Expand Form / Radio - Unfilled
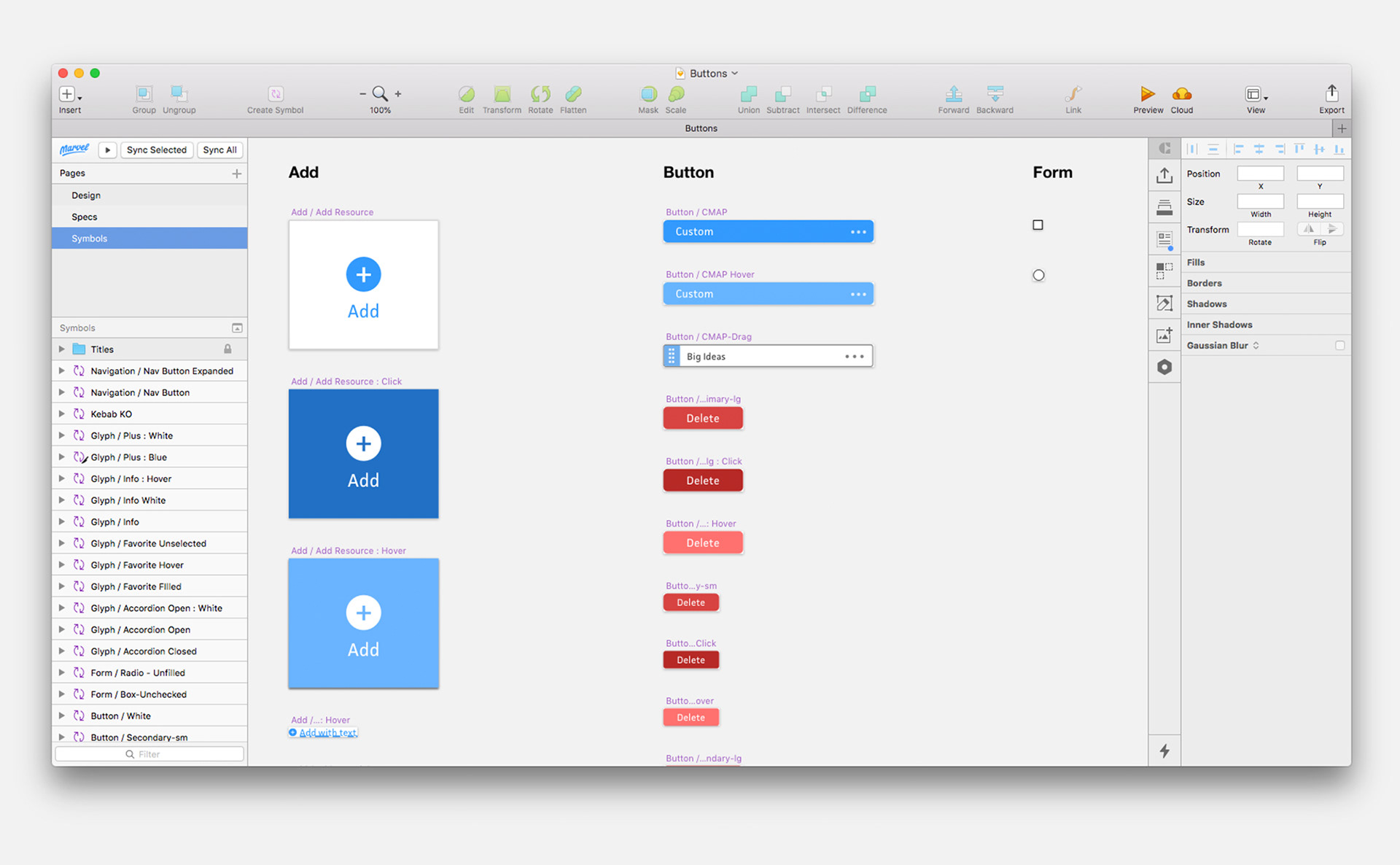 [62, 672]
